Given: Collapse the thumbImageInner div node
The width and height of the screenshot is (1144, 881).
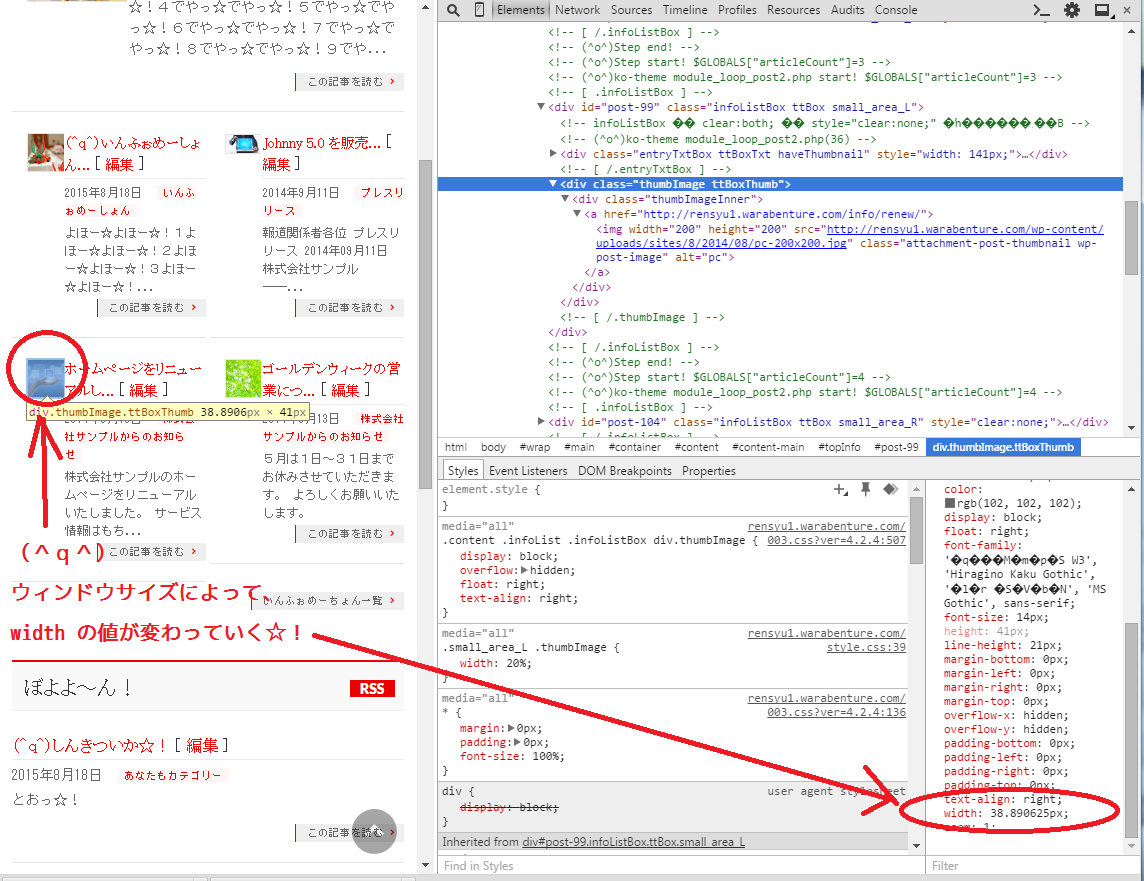Looking at the screenshot, I should coord(565,199).
